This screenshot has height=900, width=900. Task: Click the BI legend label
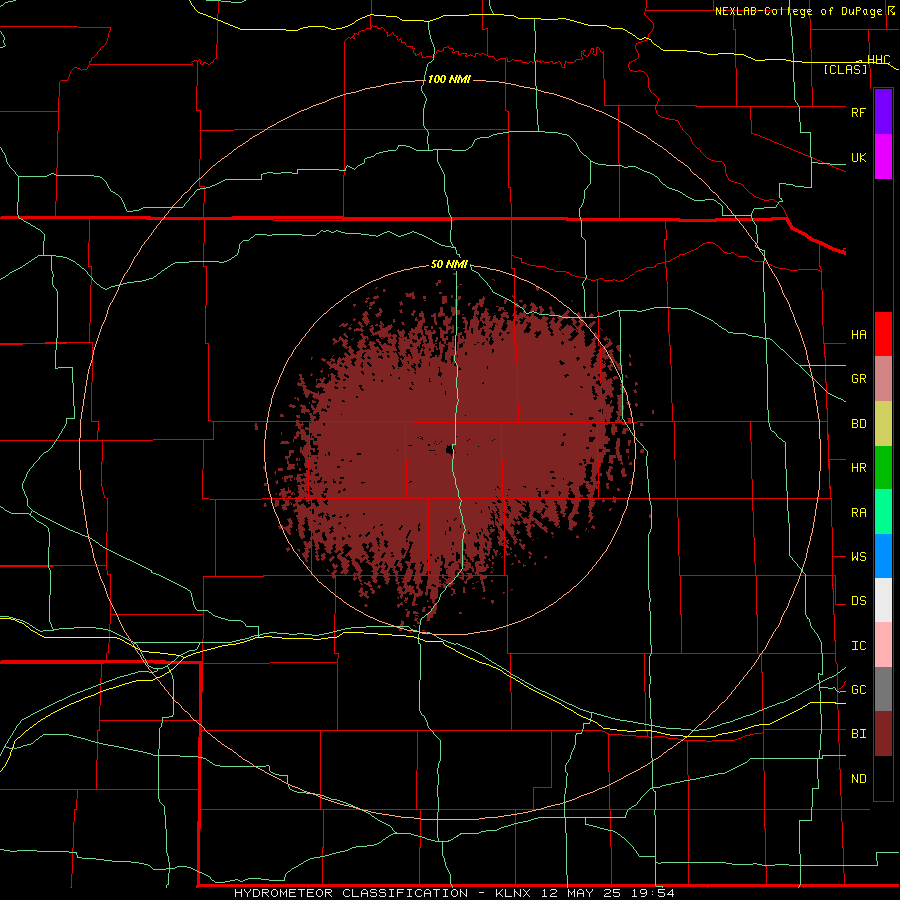click(x=858, y=734)
